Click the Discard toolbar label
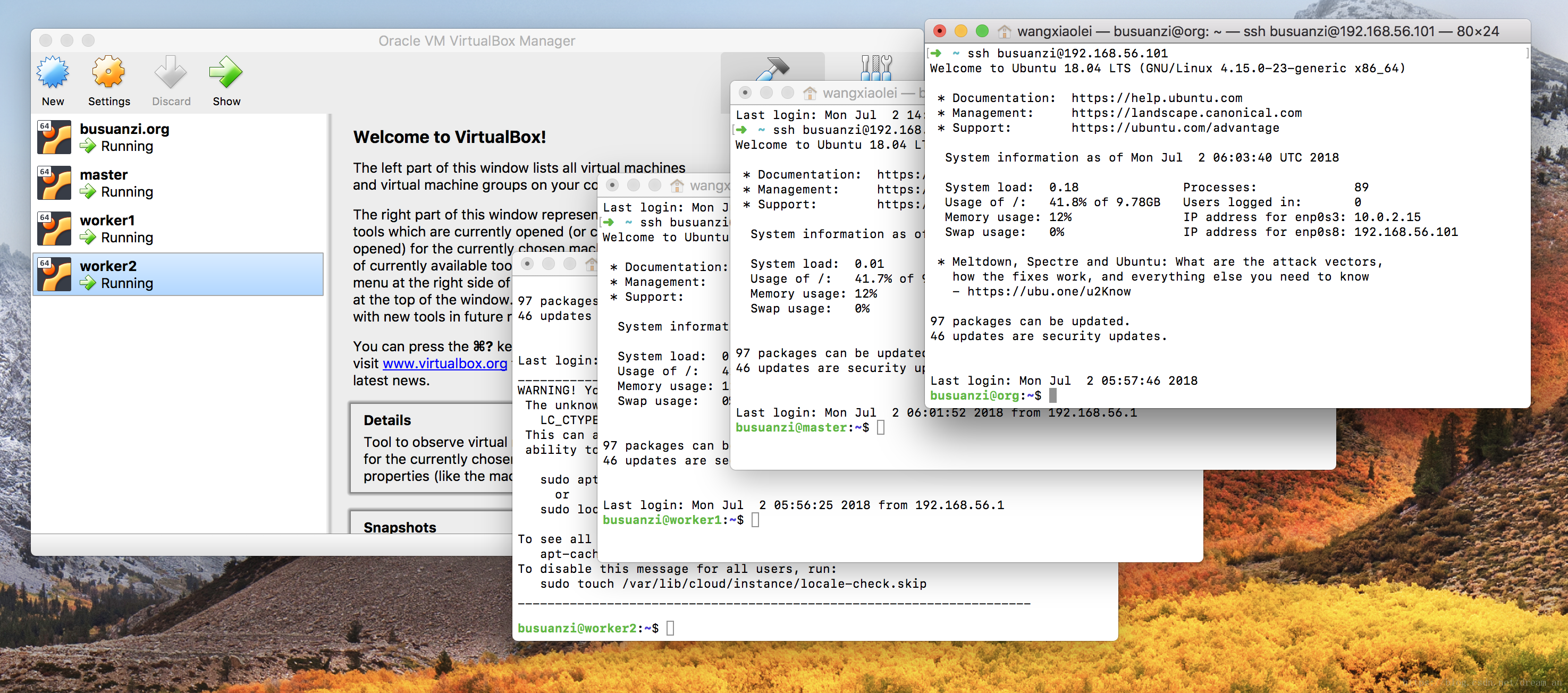1568x693 pixels. coord(171,102)
